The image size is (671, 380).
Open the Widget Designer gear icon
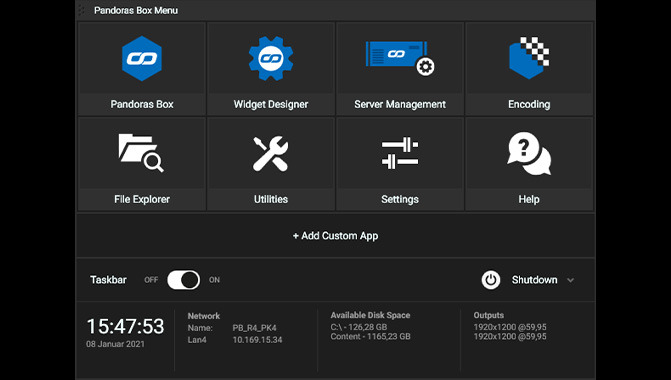271,59
